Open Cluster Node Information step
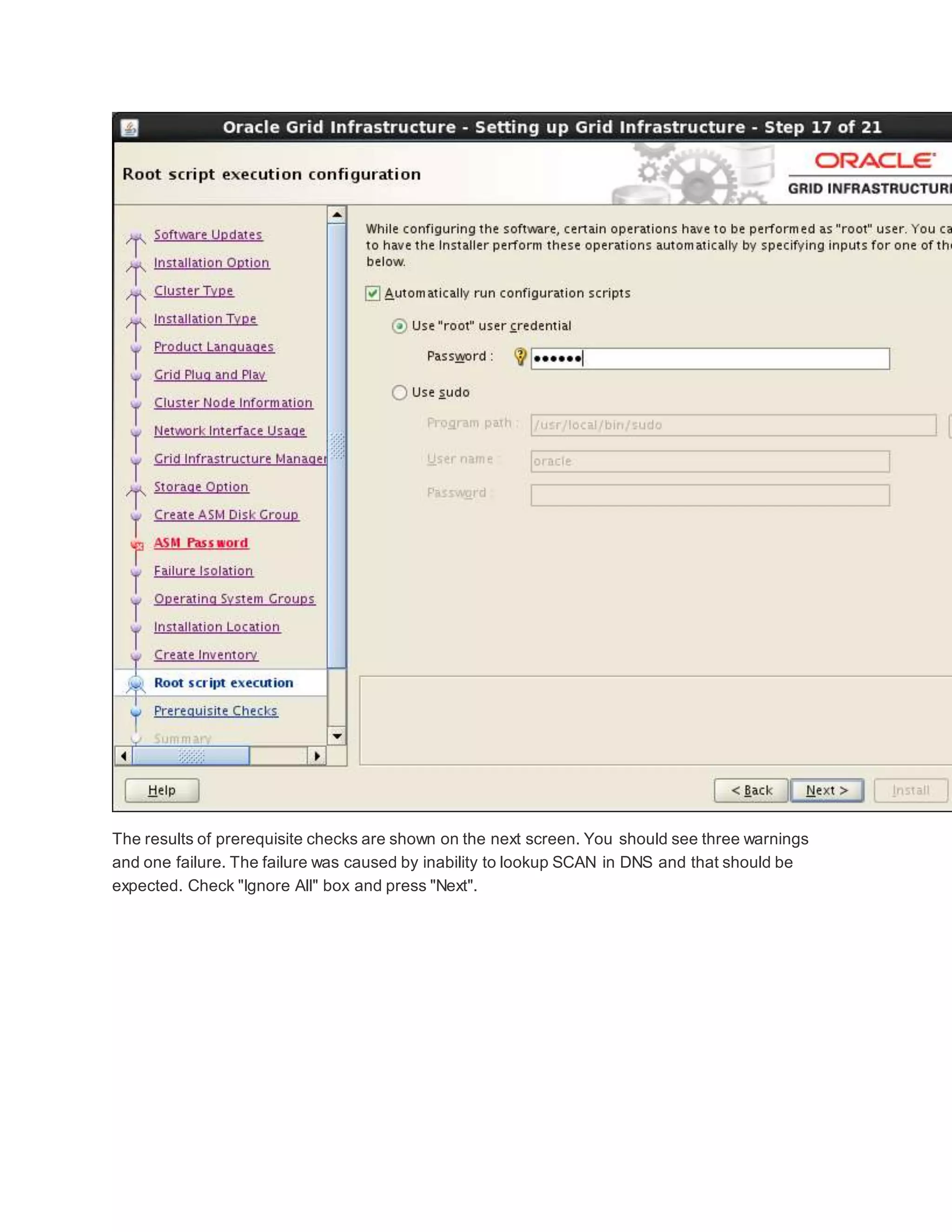The width and height of the screenshot is (952, 1232). pyautogui.click(x=233, y=403)
